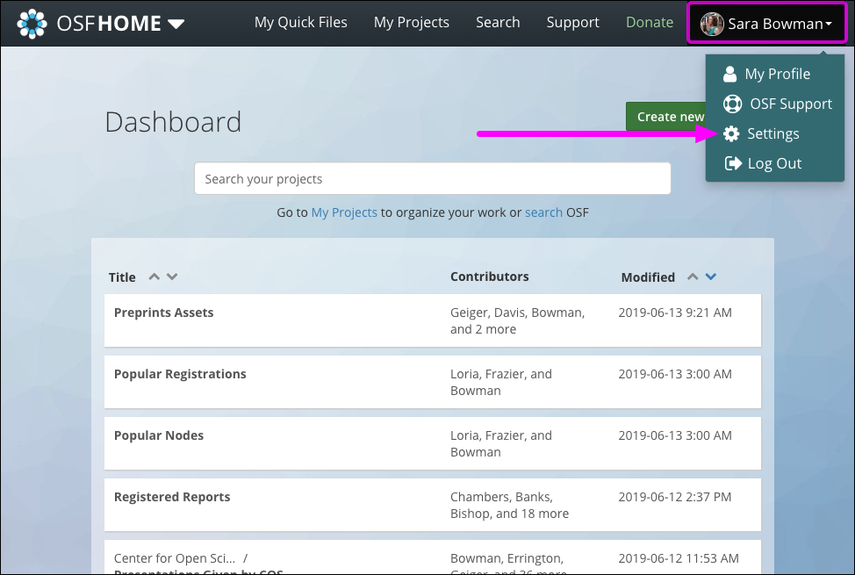This screenshot has height=575, width=855.
Task: Toggle the Sara Bowman user menu
Action: pyautogui.click(x=767, y=23)
